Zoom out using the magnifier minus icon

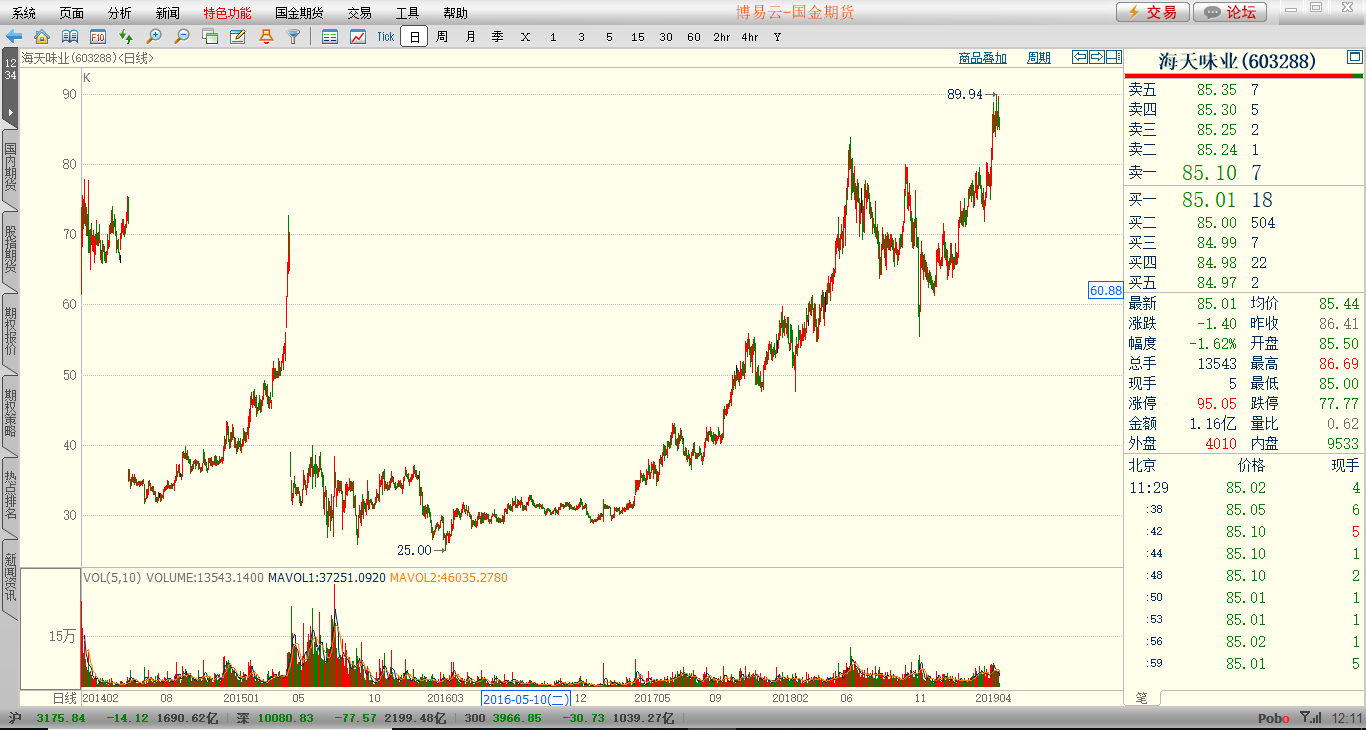pyautogui.click(x=182, y=37)
